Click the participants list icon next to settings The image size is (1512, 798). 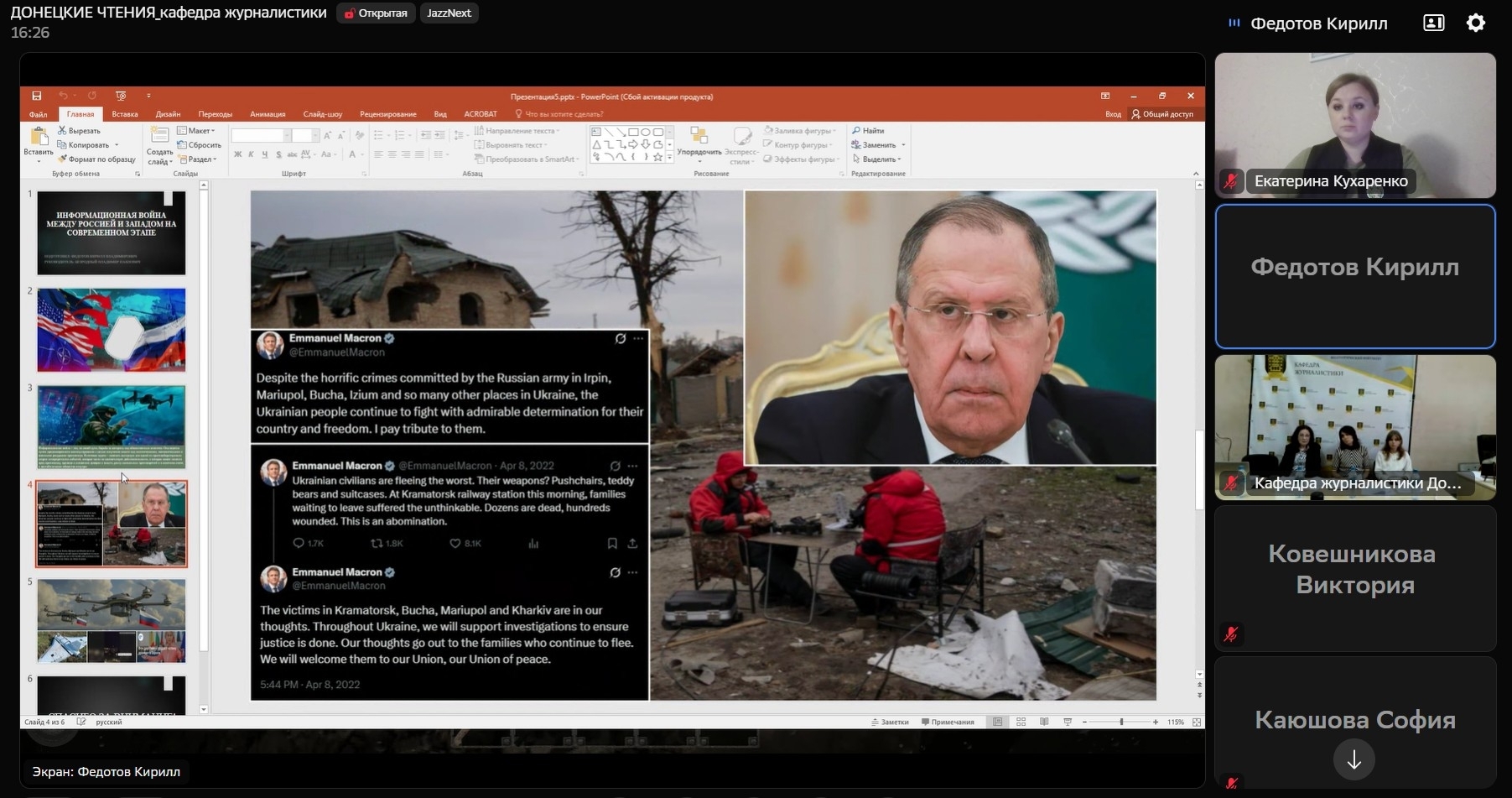click(1433, 23)
